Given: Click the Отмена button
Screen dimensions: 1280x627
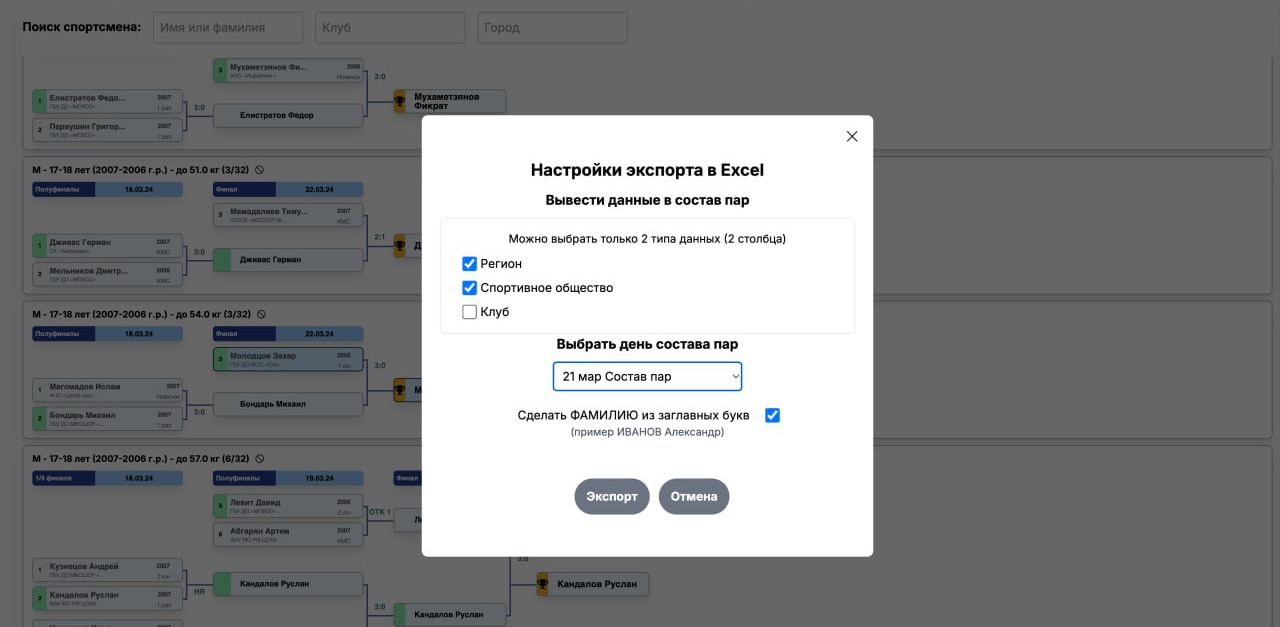Looking at the screenshot, I should [x=694, y=496].
